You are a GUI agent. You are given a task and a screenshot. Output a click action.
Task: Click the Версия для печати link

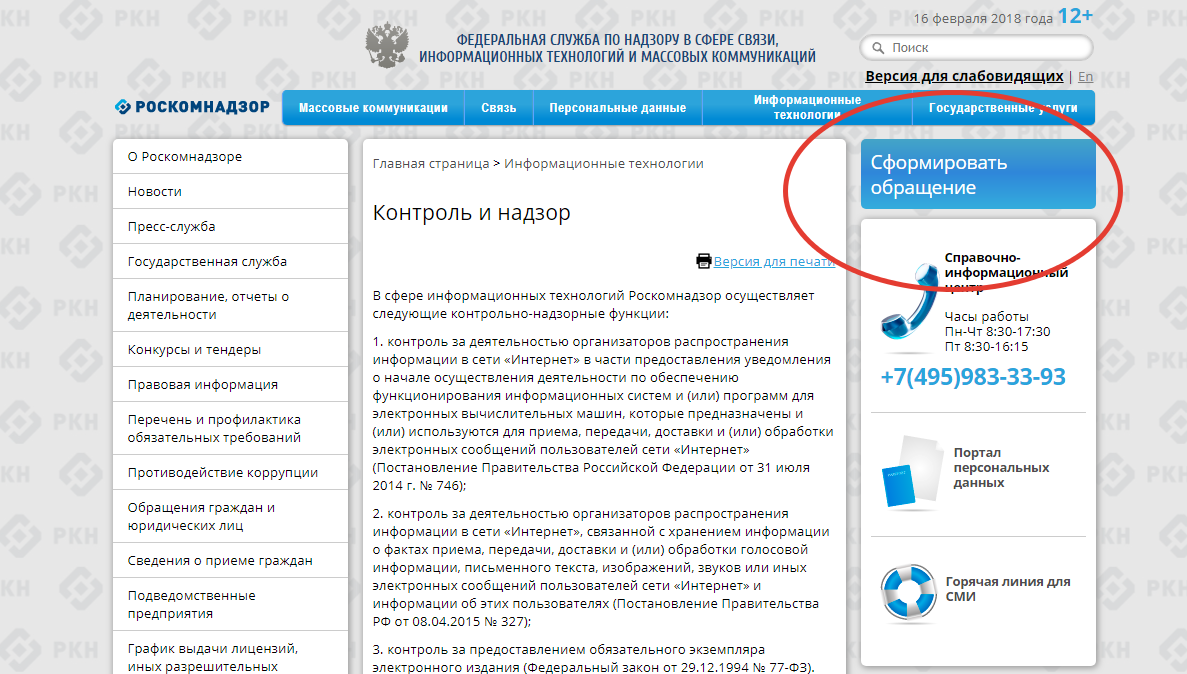[x=774, y=261]
